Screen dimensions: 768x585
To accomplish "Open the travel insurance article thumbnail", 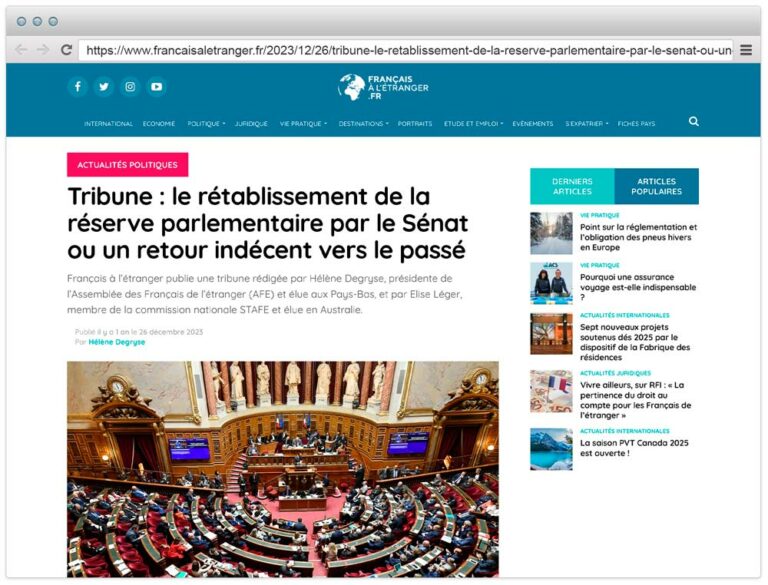I will pyautogui.click(x=551, y=283).
